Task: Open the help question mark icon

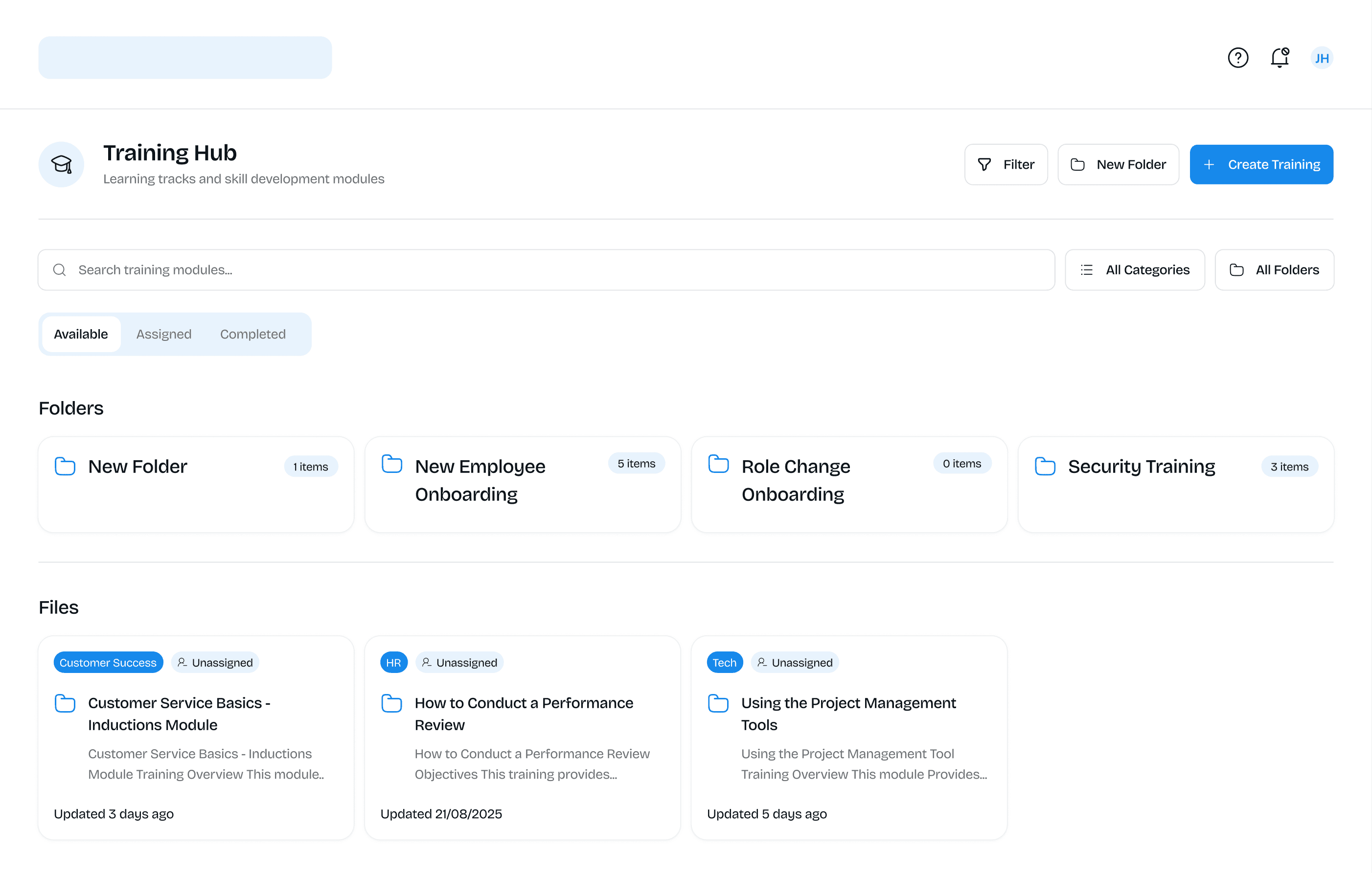Action: (1237, 58)
